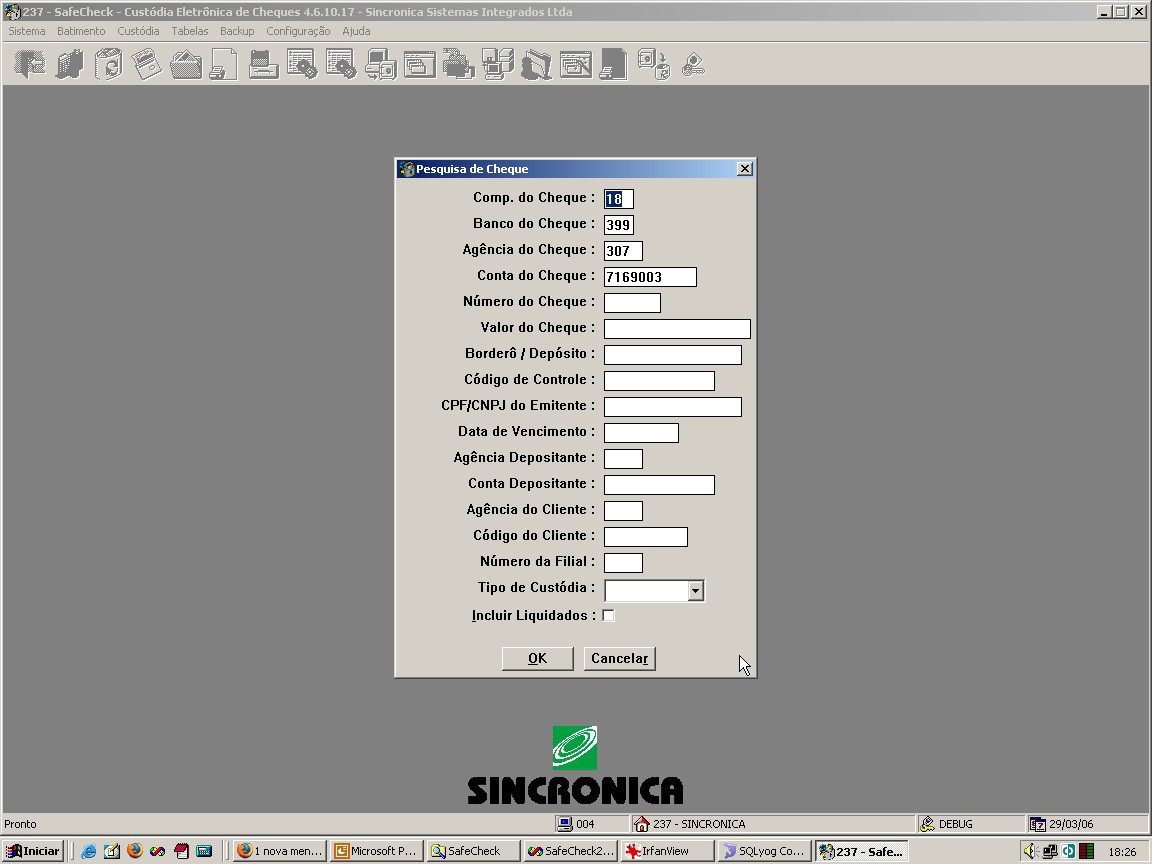Screen dimensions: 1152x864
Task: Open Internet Explorer quick launch icon
Action: coord(88,851)
